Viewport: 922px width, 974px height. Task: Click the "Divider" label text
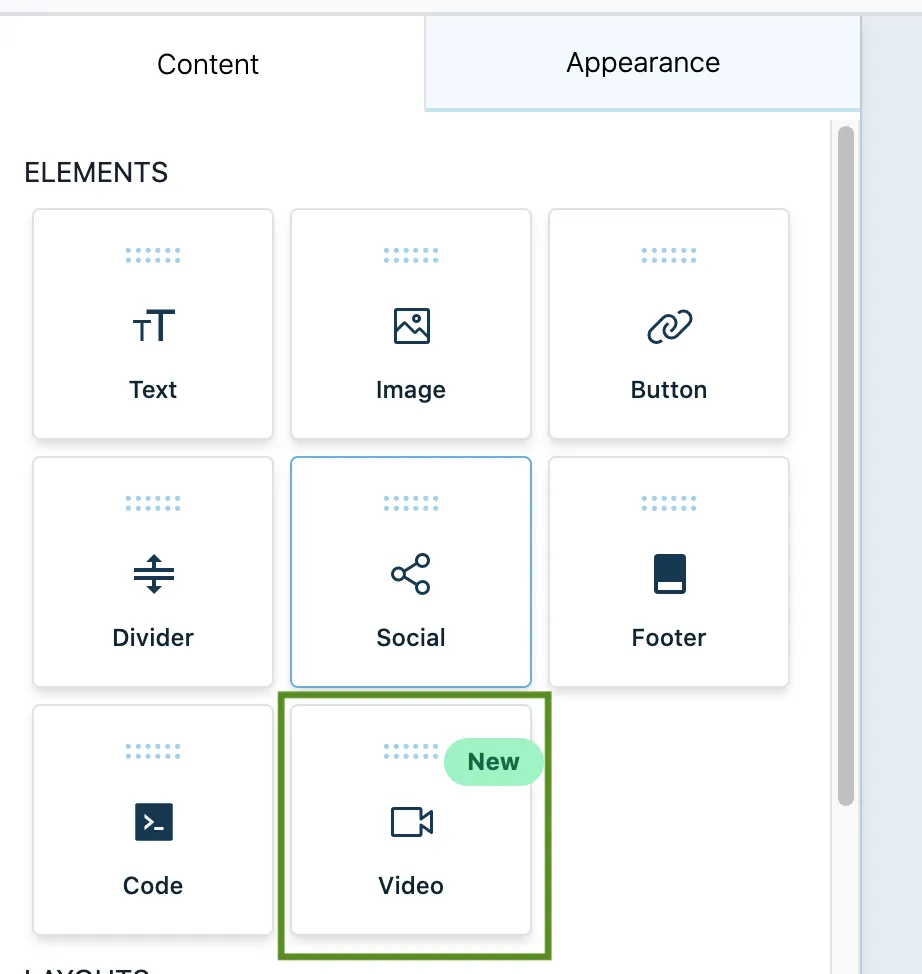(153, 638)
